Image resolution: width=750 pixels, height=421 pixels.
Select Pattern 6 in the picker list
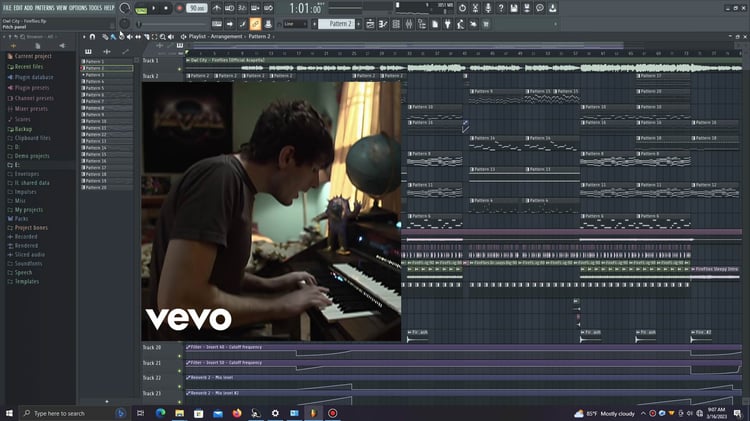pyautogui.click(x=107, y=95)
